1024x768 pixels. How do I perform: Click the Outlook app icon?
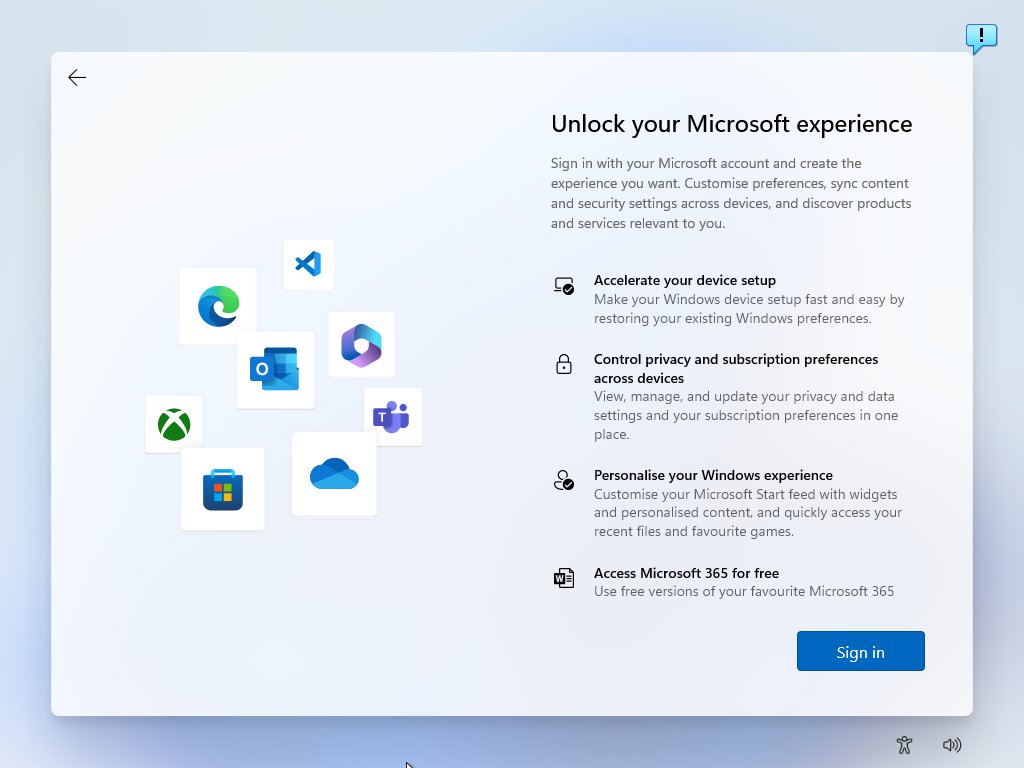click(275, 370)
